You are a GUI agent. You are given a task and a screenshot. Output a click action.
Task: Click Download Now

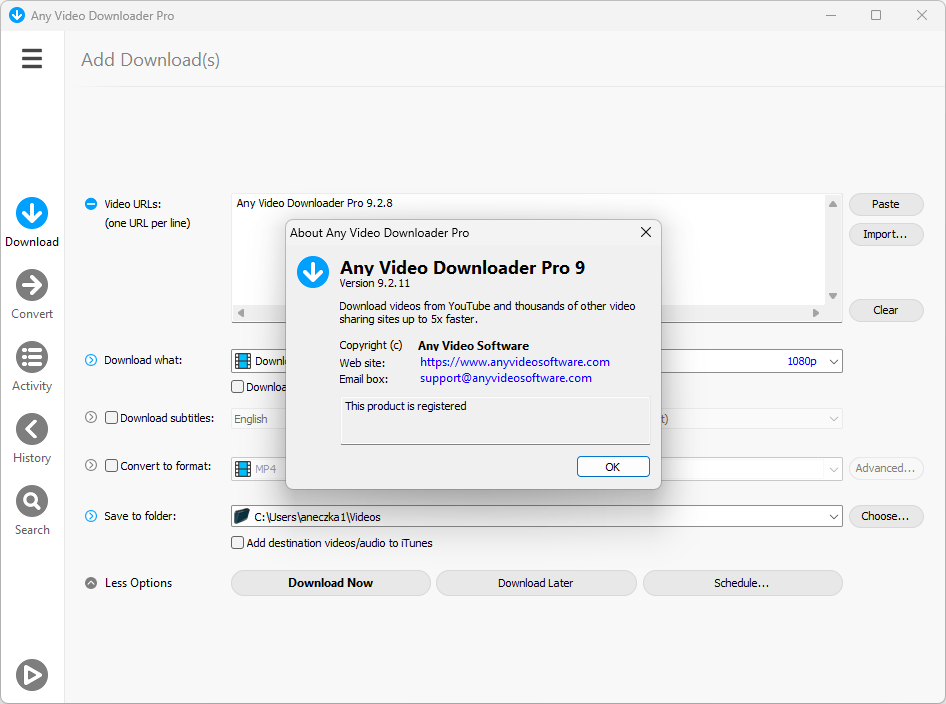331,583
